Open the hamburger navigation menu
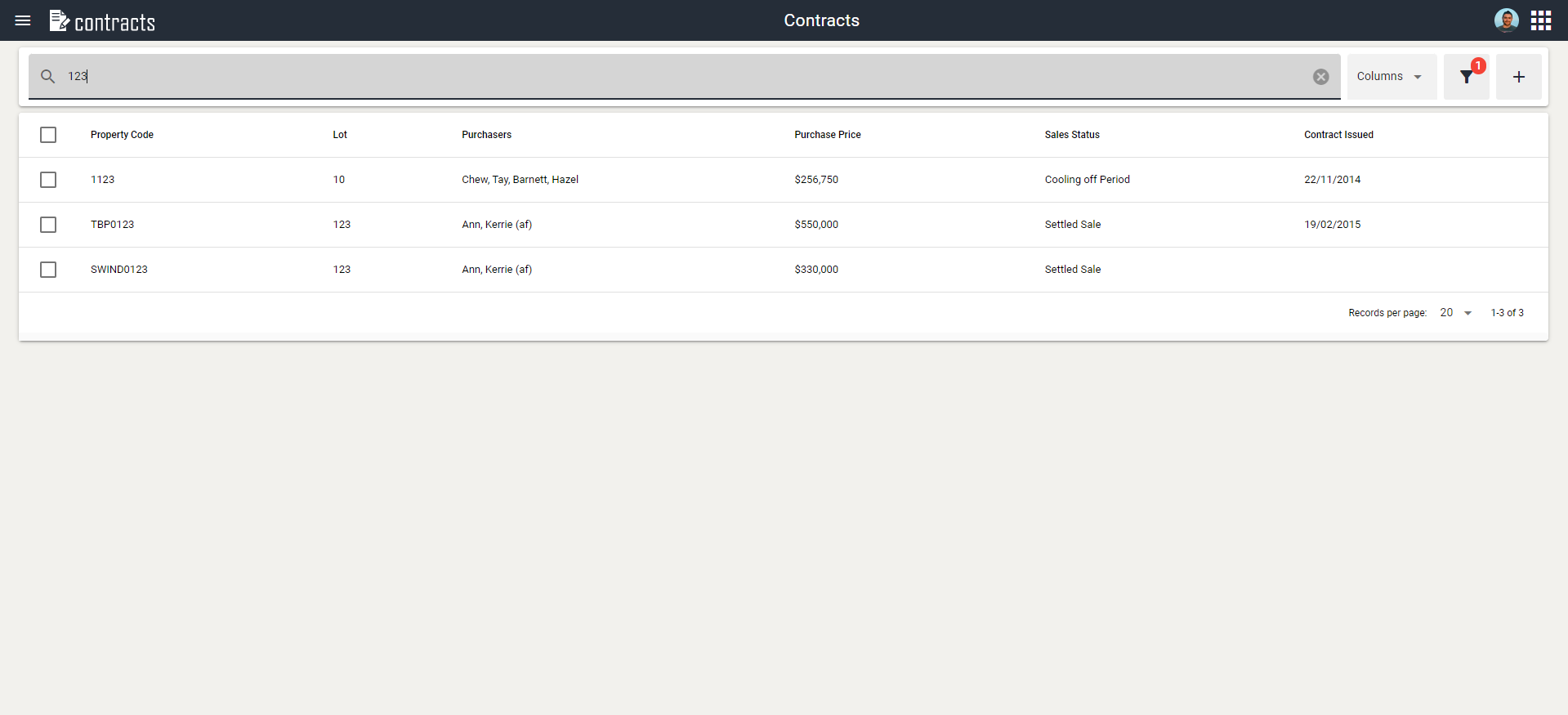The image size is (1568, 715). point(23,20)
